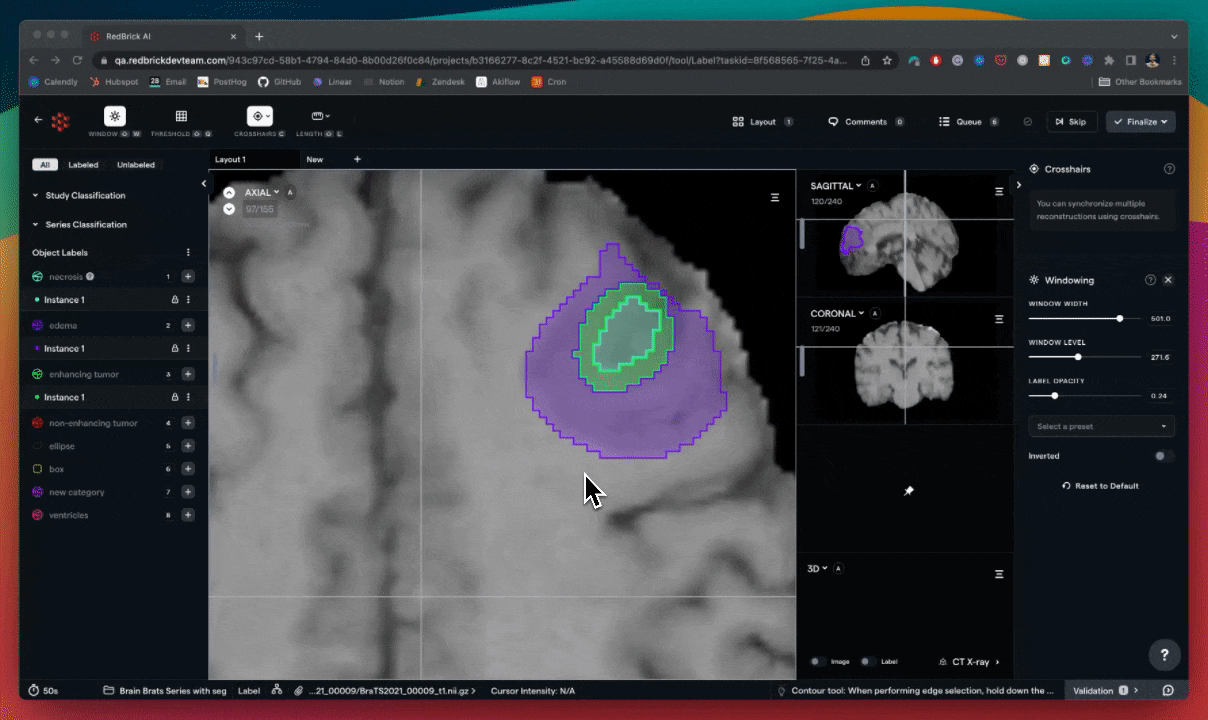Image resolution: width=1208 pixels, height=720 pixels.
Task: Select the Window level tool
Action: pos(115,117)
